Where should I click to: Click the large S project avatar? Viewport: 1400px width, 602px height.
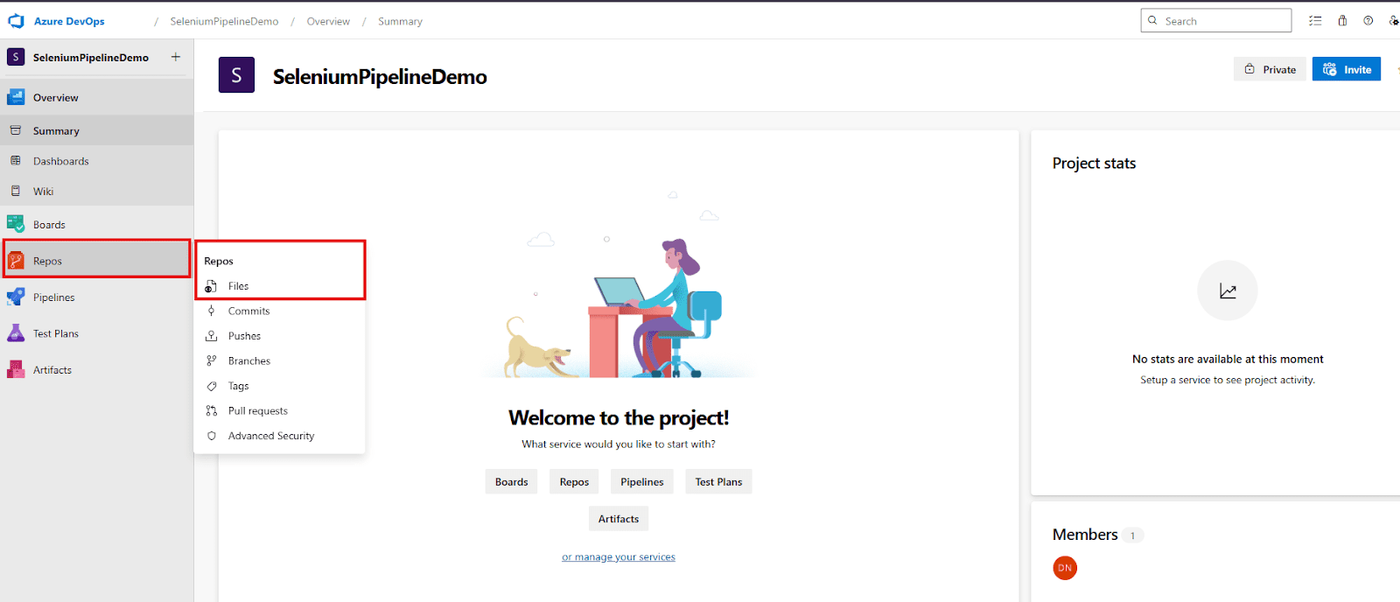(x=236, y=75)
